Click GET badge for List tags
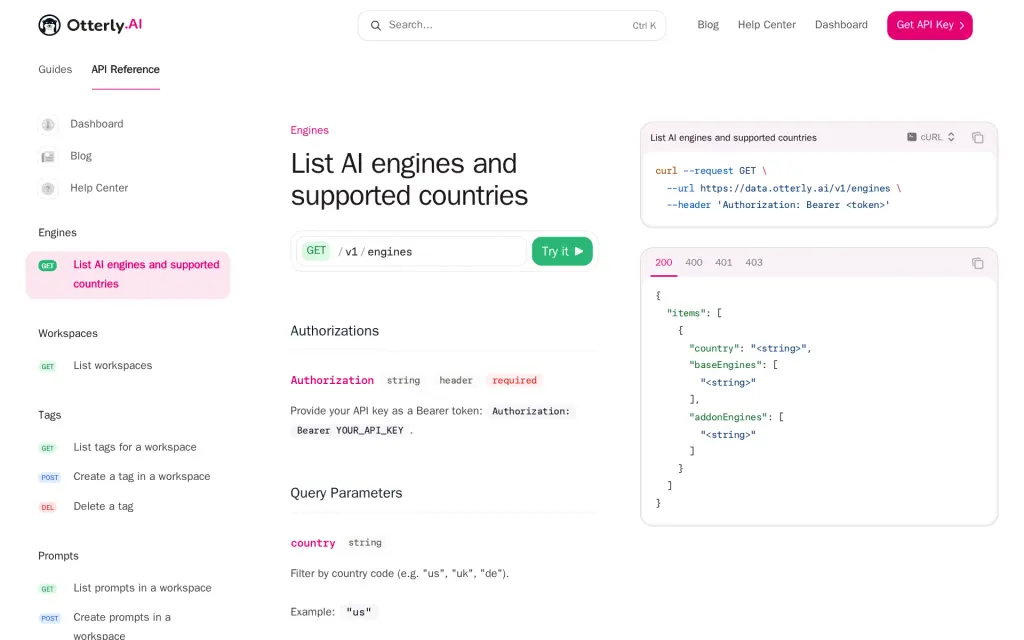The height and width of the screenshot is (640, 1024). [48, 448]
